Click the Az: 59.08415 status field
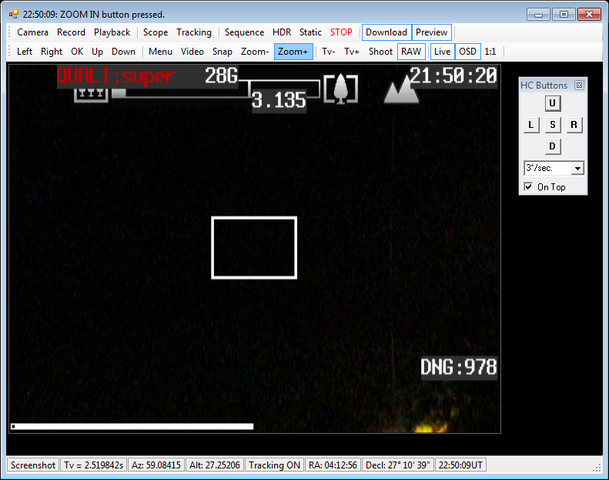The width and height of the screenshot is (609, 480). pos(156,465)
